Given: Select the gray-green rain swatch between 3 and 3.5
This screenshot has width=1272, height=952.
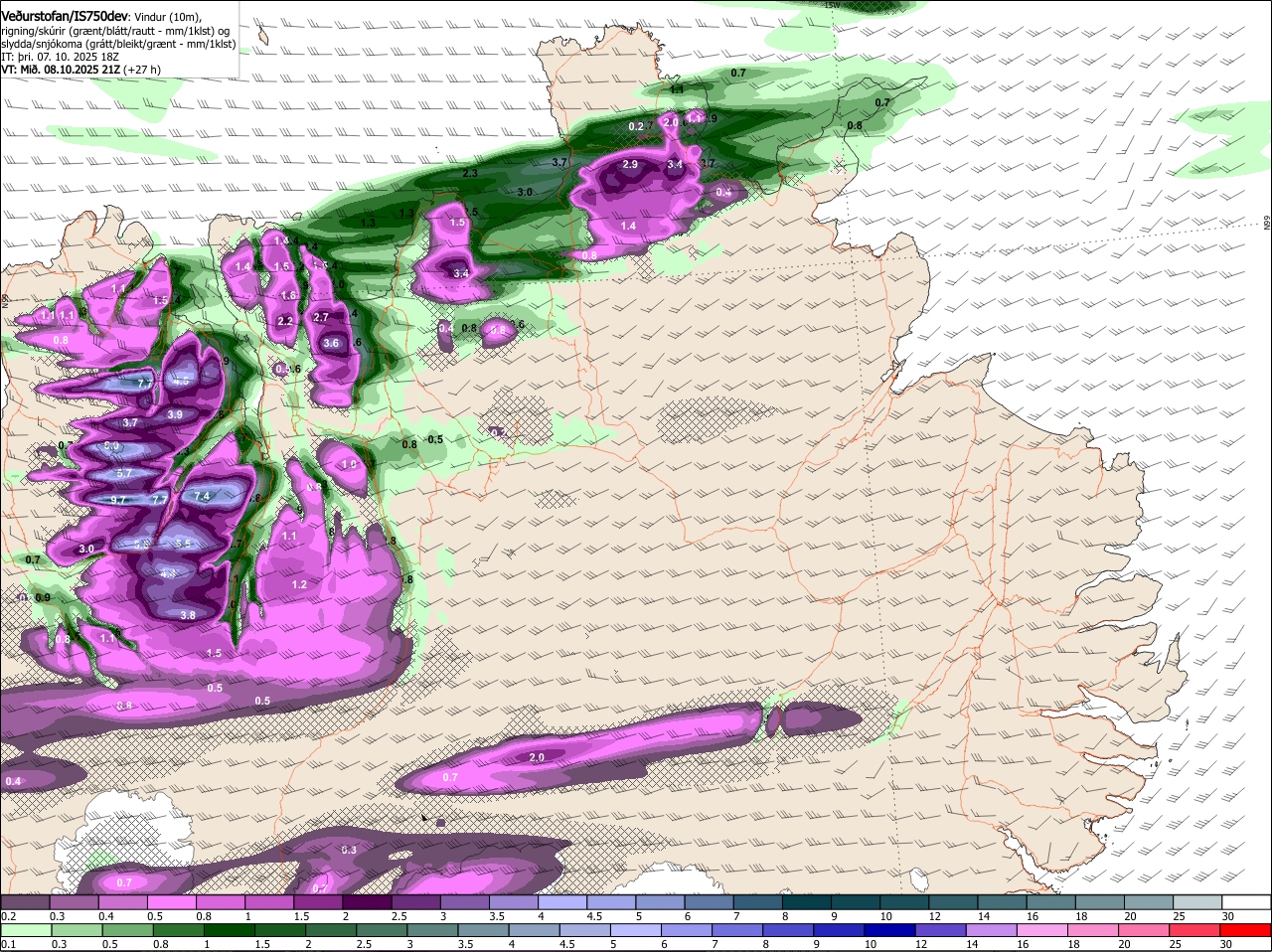Looking at the screenshot, I should pyautogui.click(x=433, y=930).
